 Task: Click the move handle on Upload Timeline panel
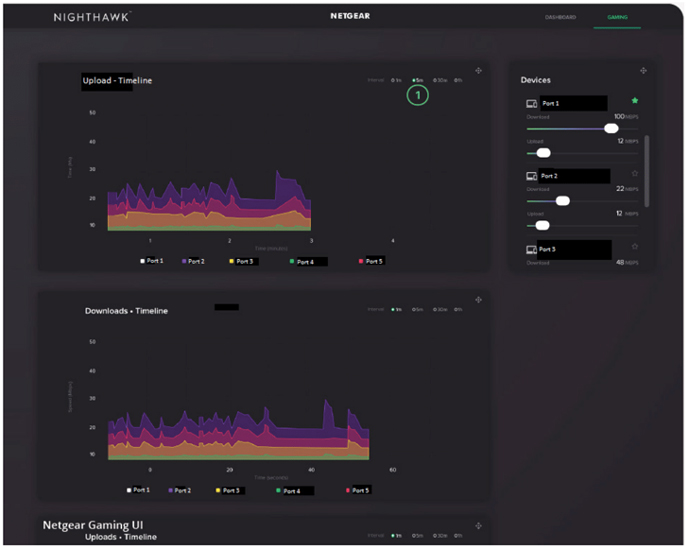[x=479, y=71]
